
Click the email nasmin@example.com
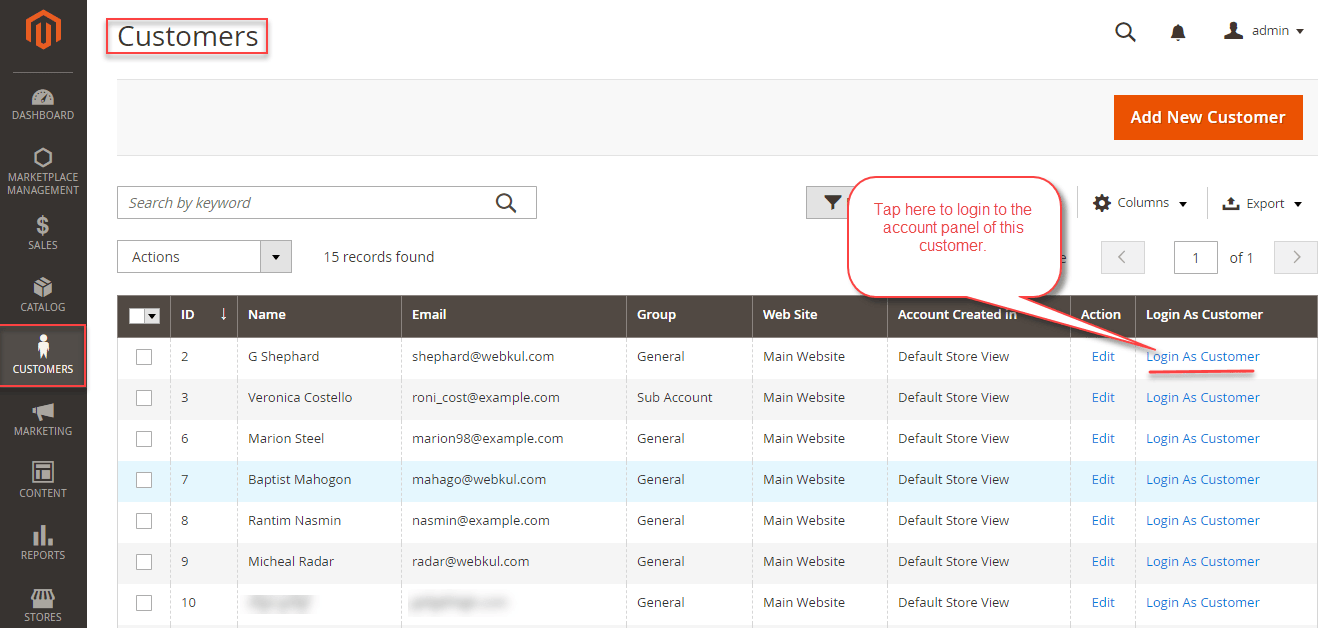481,520
